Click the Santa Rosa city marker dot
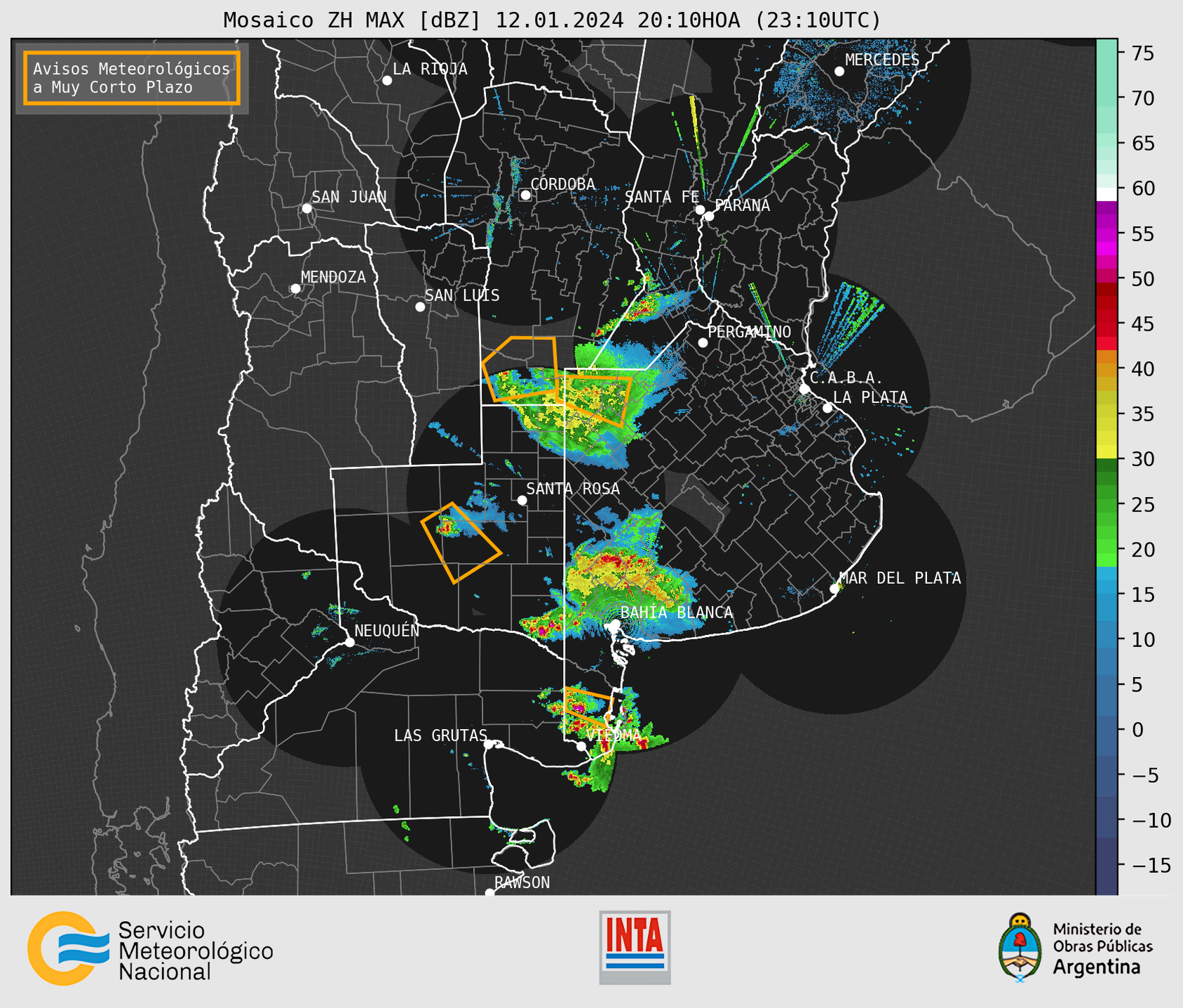 [522, 500]
